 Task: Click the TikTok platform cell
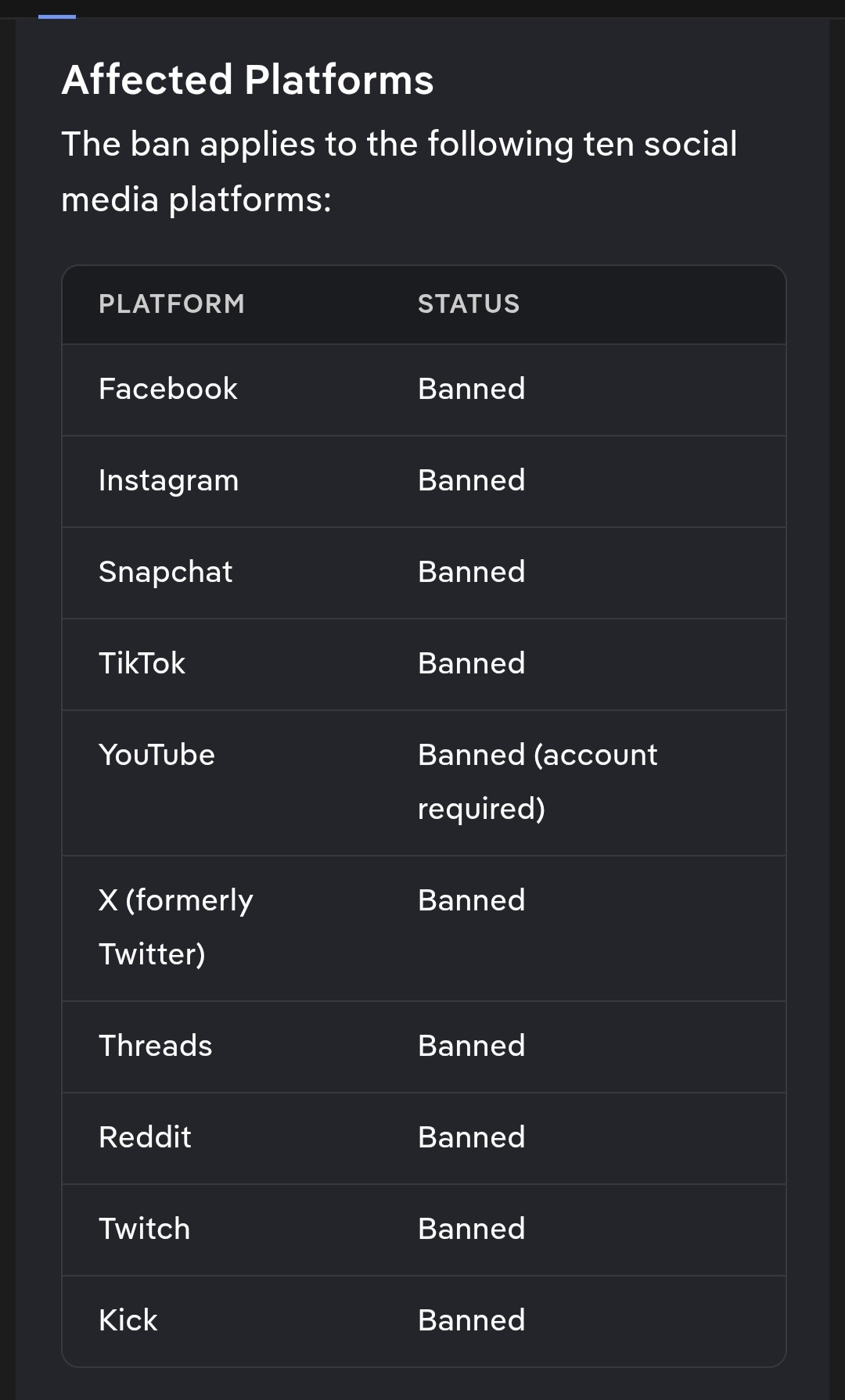click(142, 663)
